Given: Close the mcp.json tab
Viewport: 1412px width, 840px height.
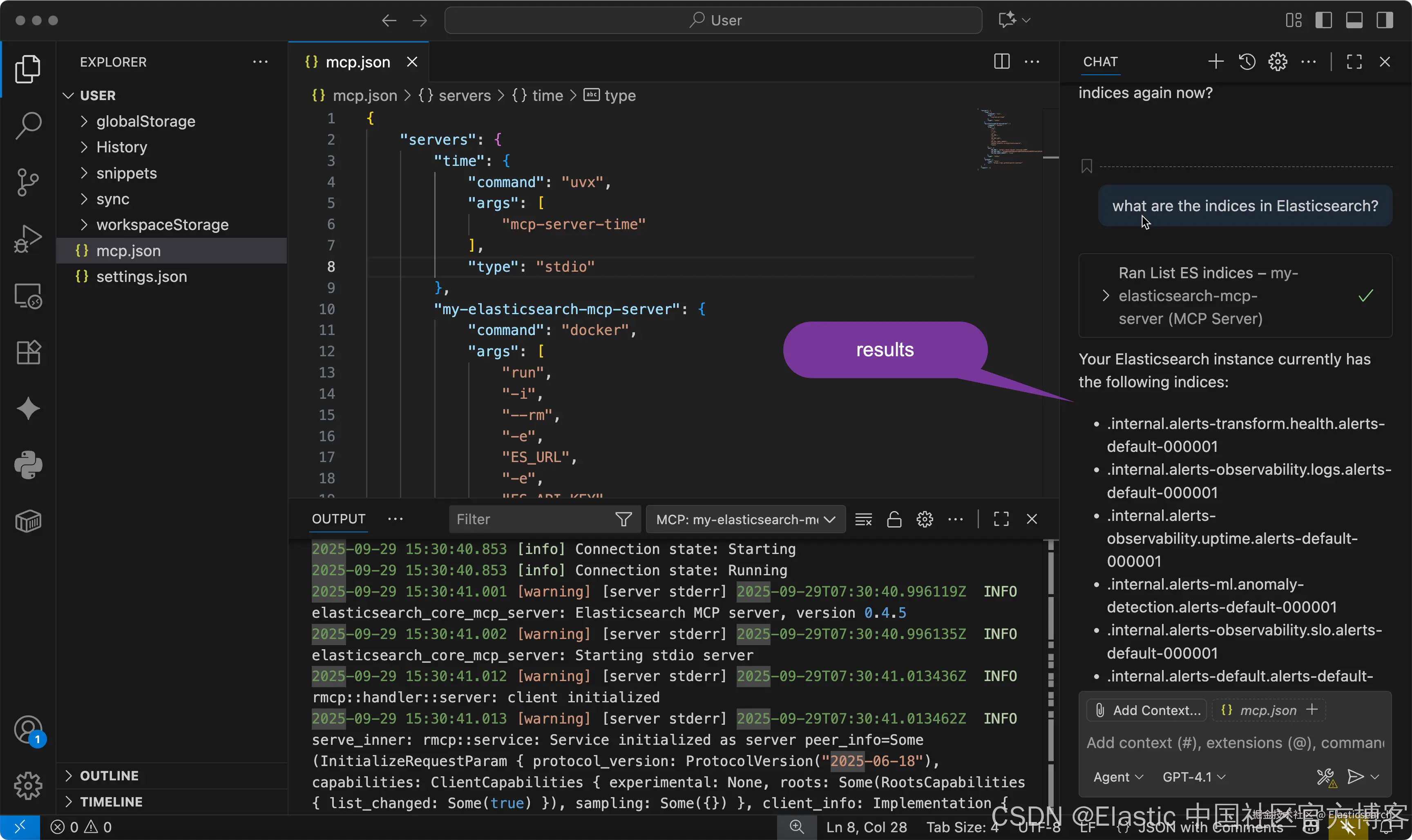Looking at the screenshot, I should pos(412,62).
